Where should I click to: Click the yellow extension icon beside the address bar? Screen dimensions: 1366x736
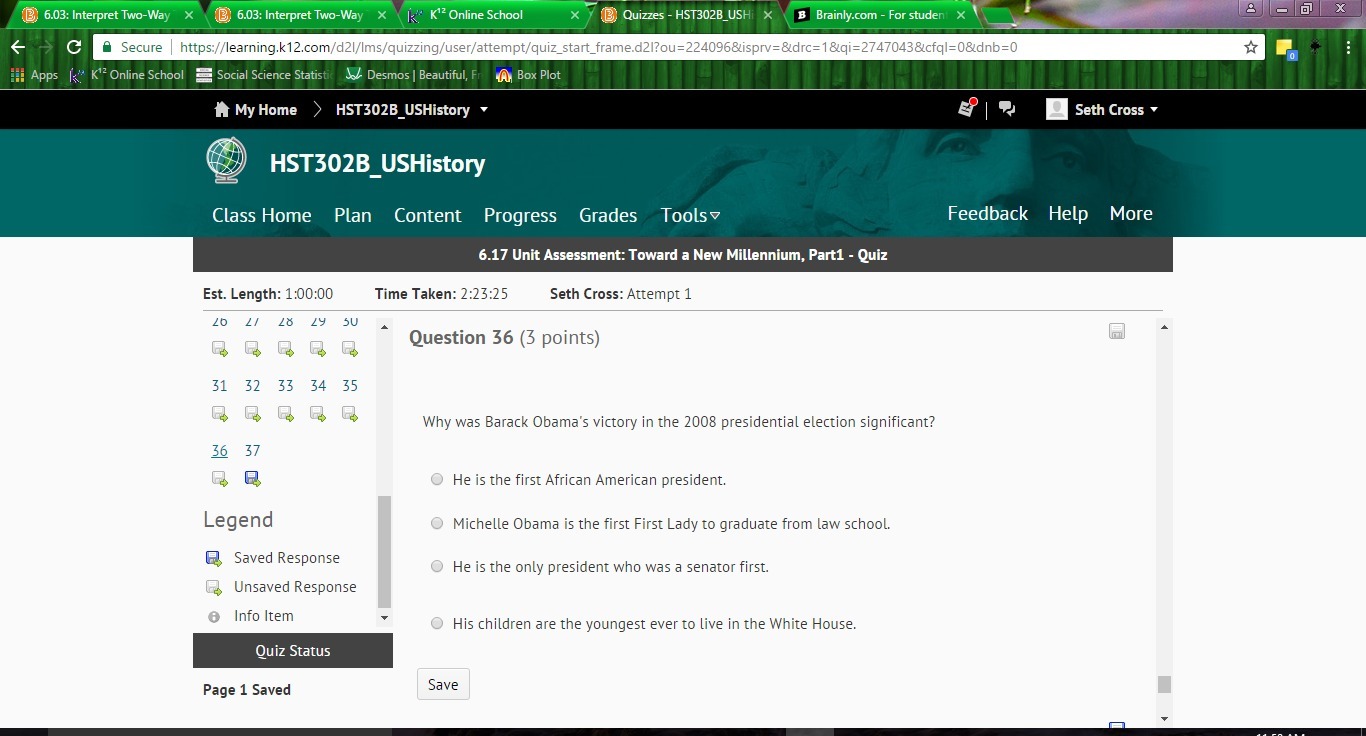pos(1286,48)
